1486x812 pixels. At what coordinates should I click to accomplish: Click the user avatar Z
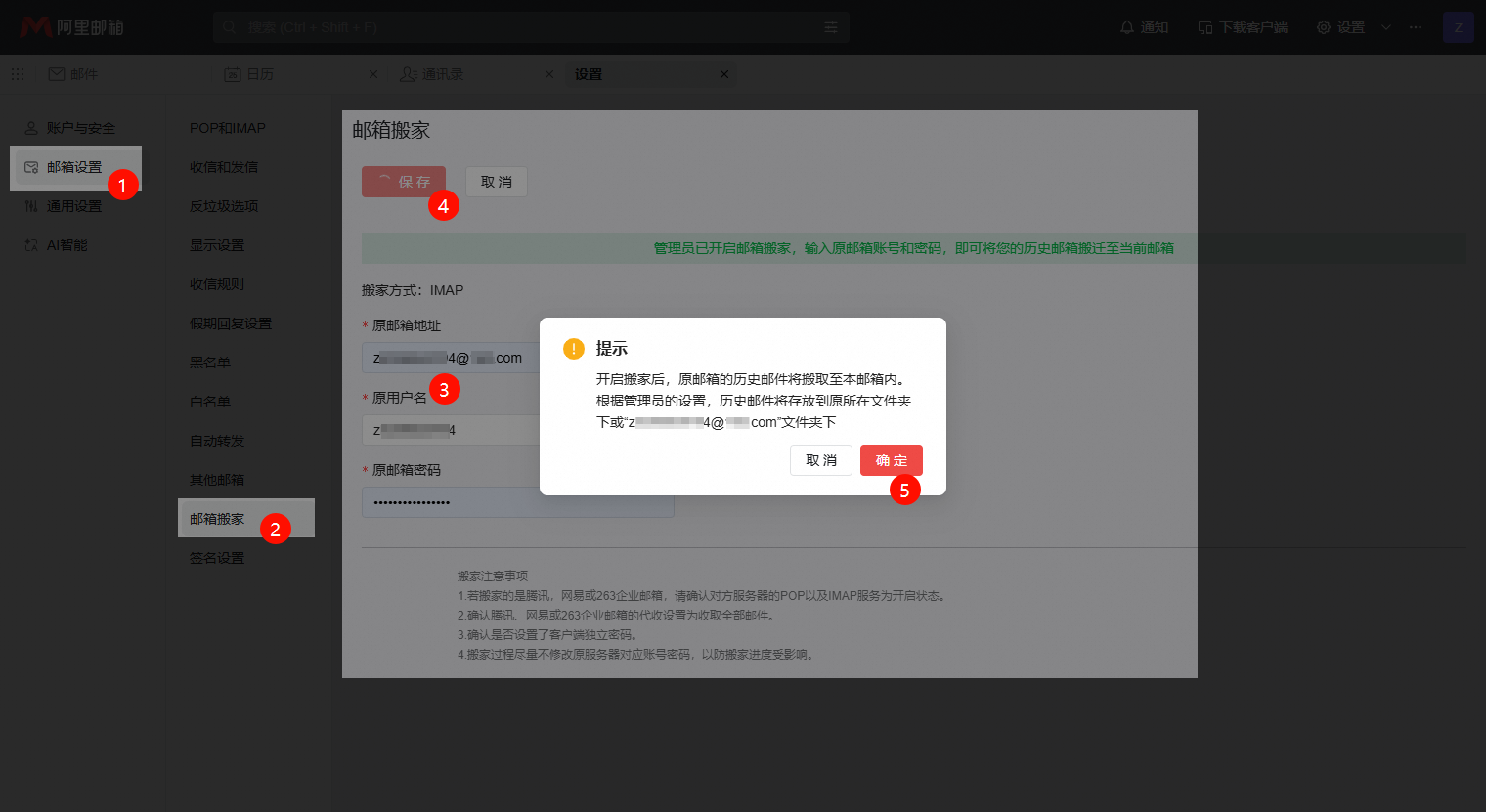coord(1458,27)
